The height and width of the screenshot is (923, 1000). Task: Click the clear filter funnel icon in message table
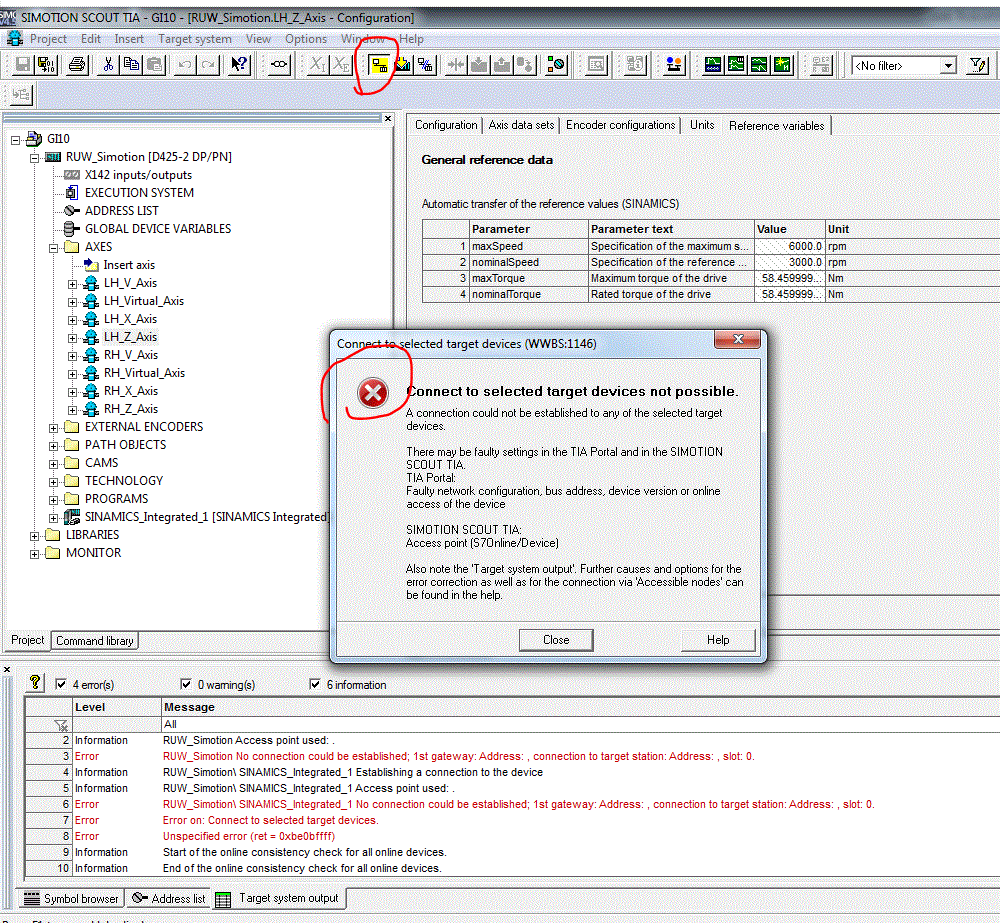[61, 724]
